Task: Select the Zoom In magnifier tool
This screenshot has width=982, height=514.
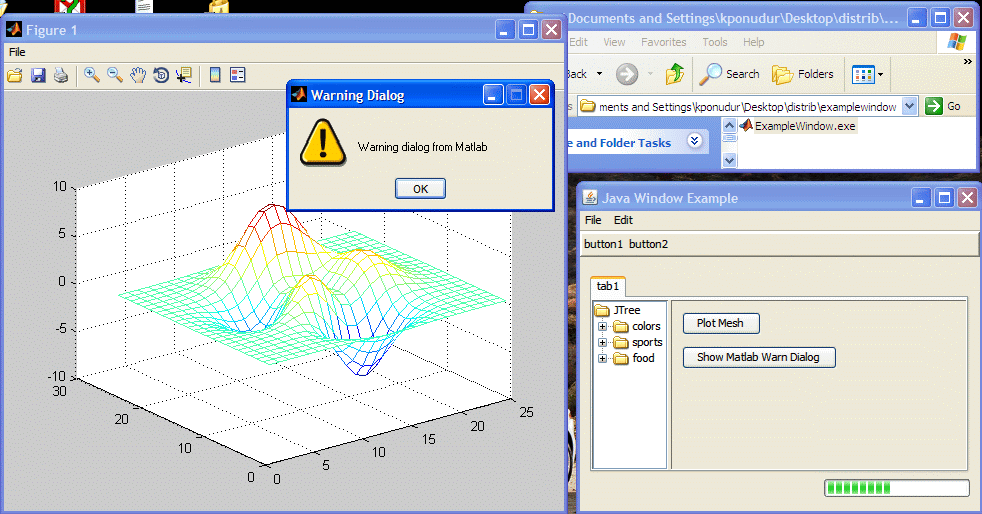Action: pyautogui.click(x=92, y=75)
